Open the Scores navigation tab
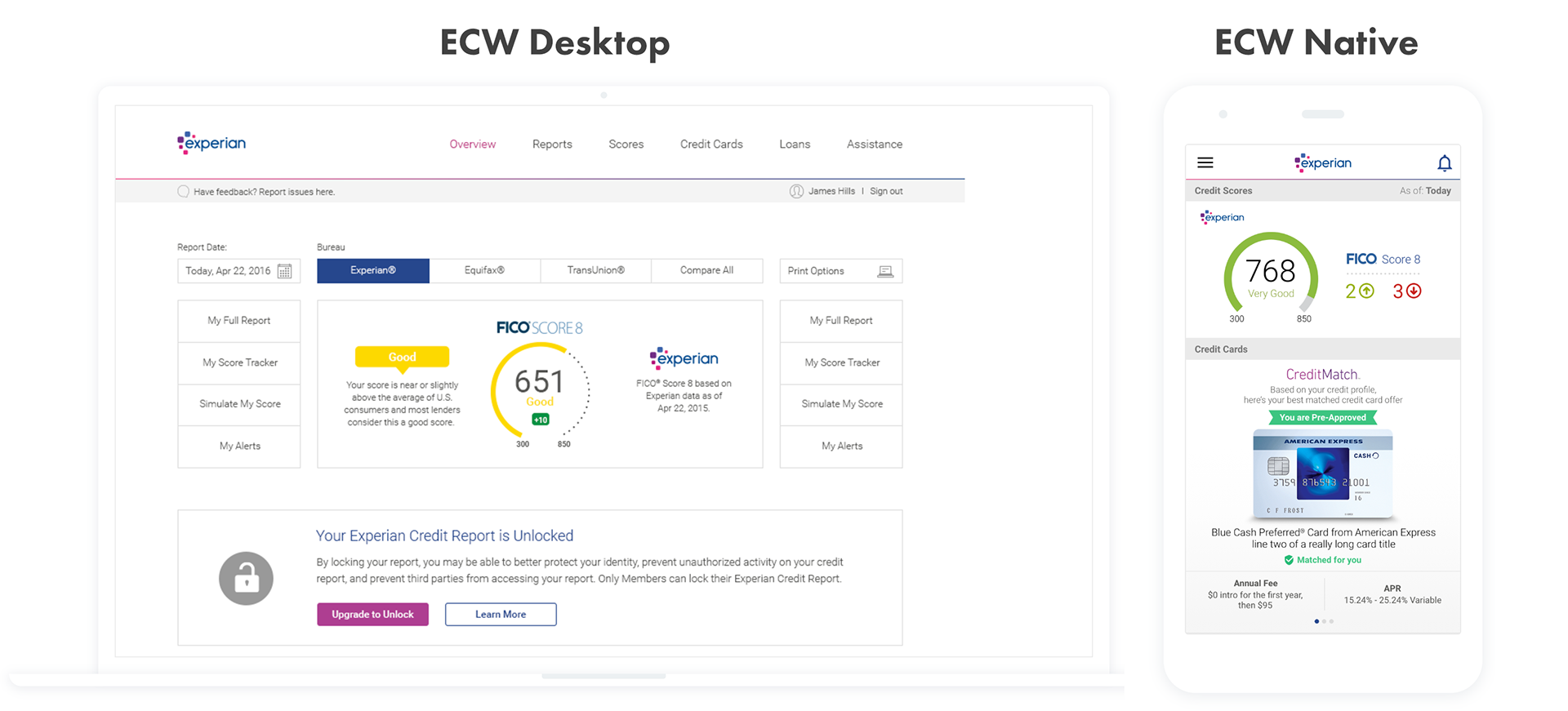The width and height of the screenshot is (1568, 711). coord(626,144)
